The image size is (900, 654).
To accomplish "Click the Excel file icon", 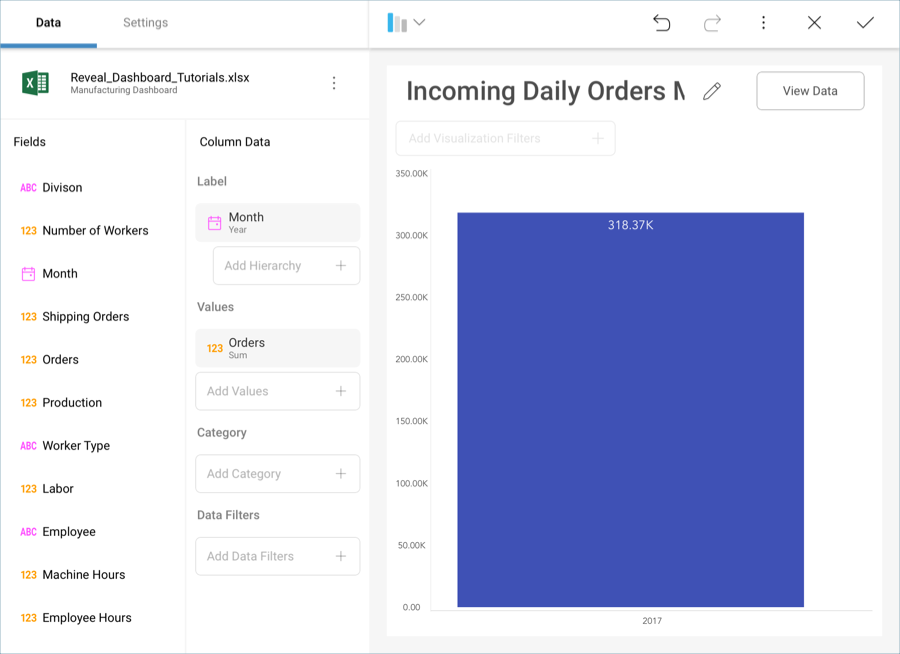I will pyautogui.click(x=36, y=83).
